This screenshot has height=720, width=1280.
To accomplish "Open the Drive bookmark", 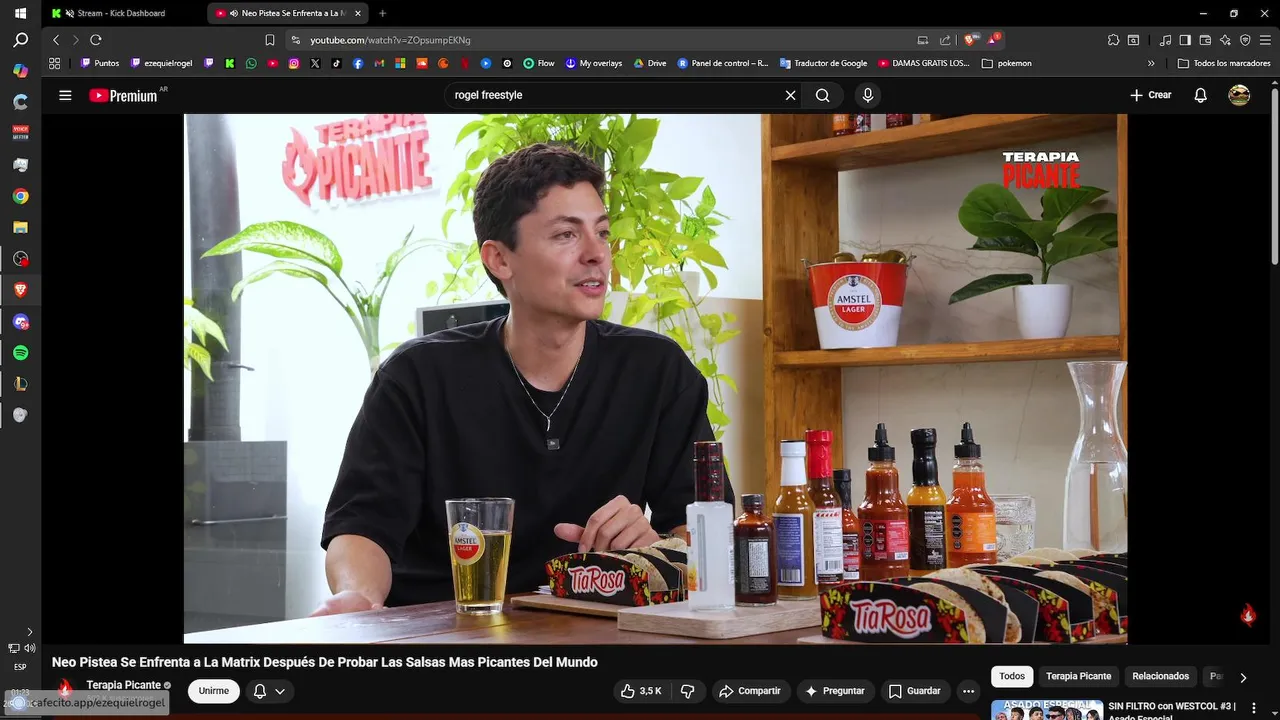I will [x=650, y=63].
